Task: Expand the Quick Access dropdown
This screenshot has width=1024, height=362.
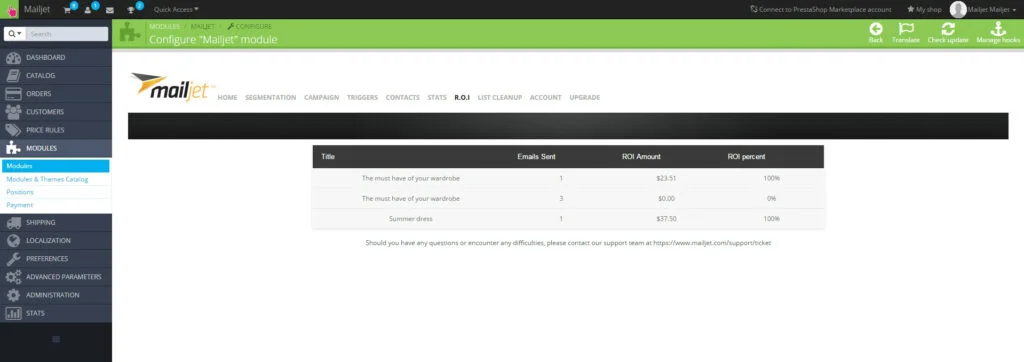Action: [x=176, y=10]
